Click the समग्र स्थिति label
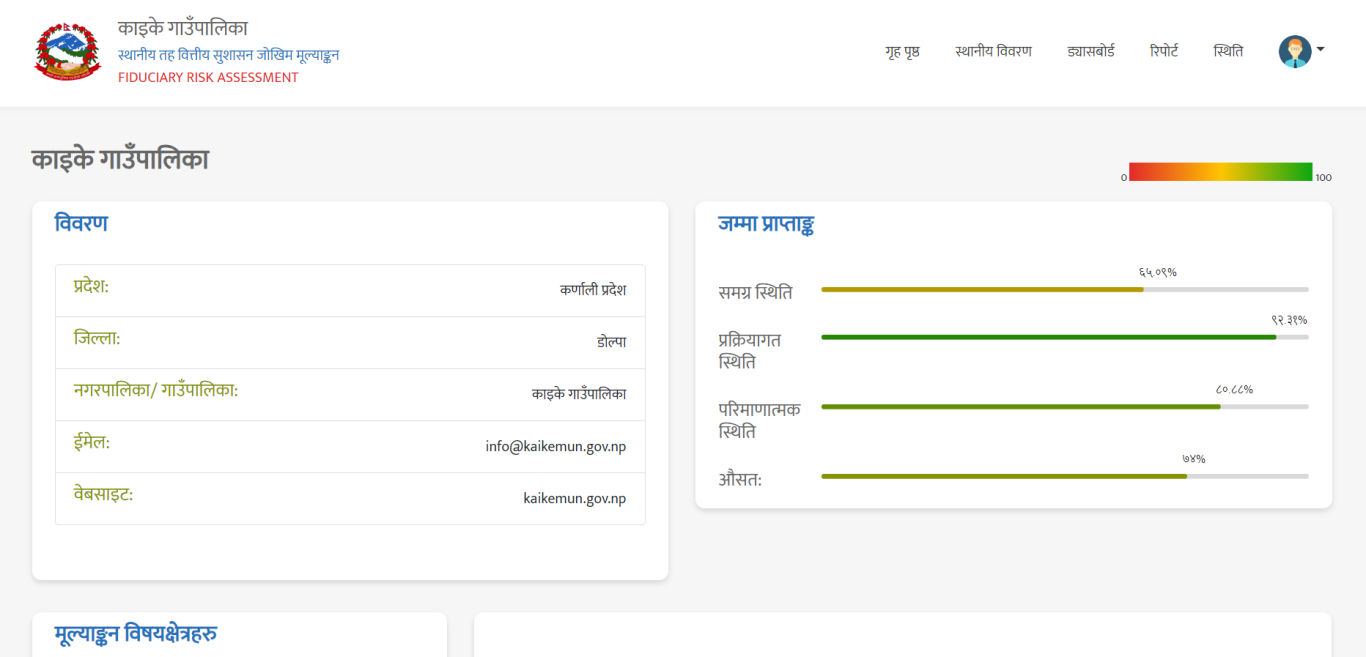Image resolution: width=1366 pixels, height=657 pixels. point(755,293)
